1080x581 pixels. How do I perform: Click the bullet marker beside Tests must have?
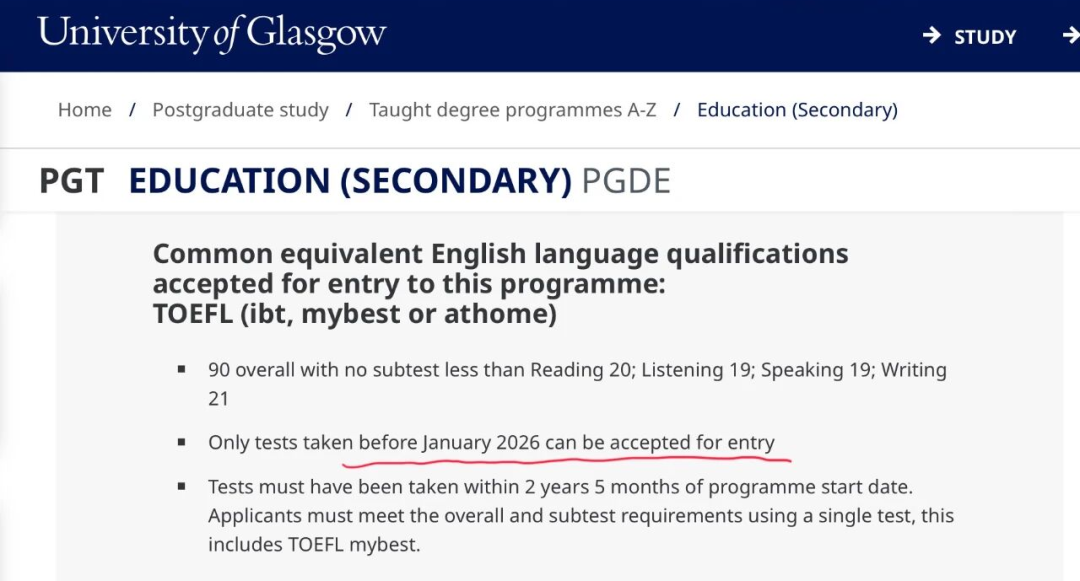pos(181,488)
